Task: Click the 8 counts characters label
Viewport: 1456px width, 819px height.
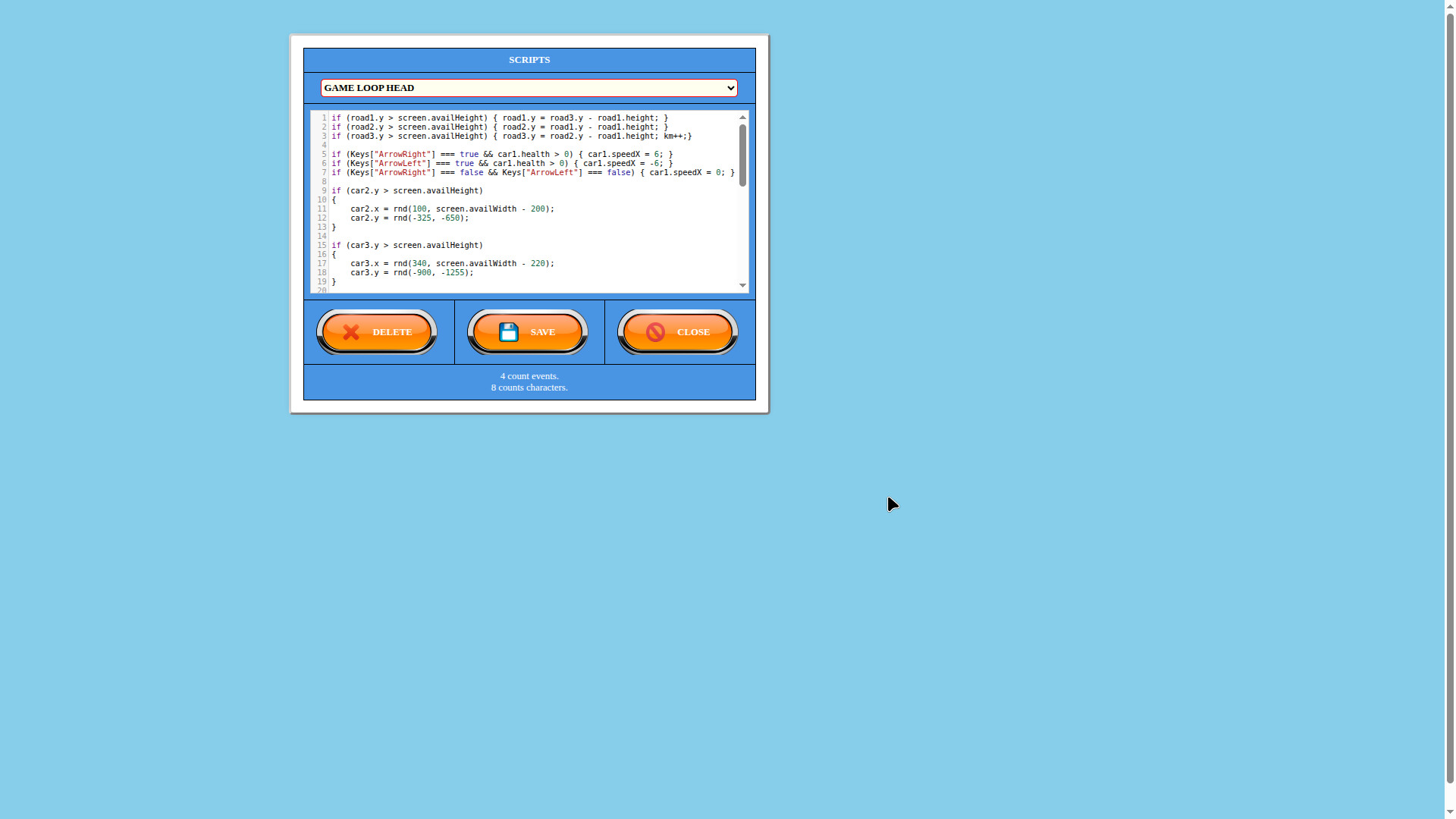Action: point(529,388)
